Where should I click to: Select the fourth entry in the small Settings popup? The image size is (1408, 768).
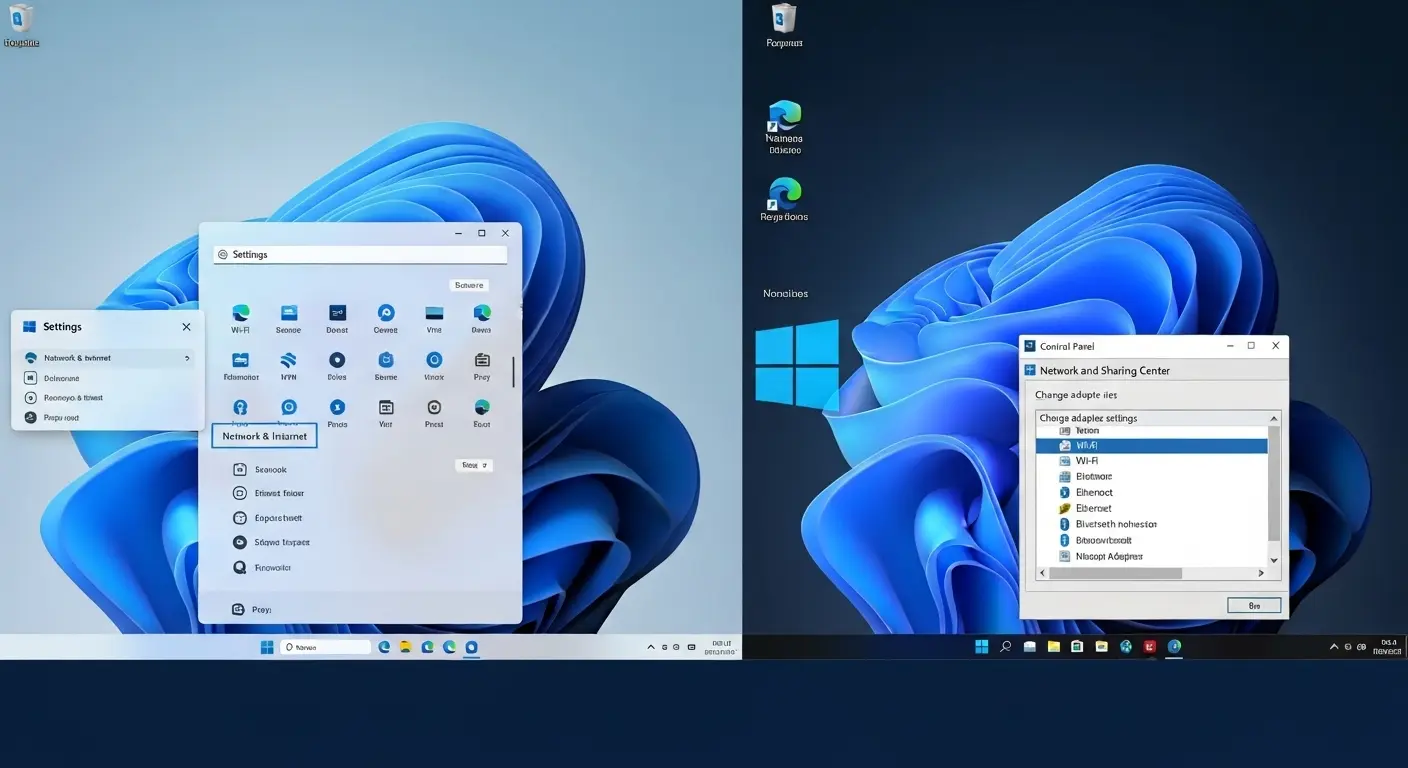point(108,417)
